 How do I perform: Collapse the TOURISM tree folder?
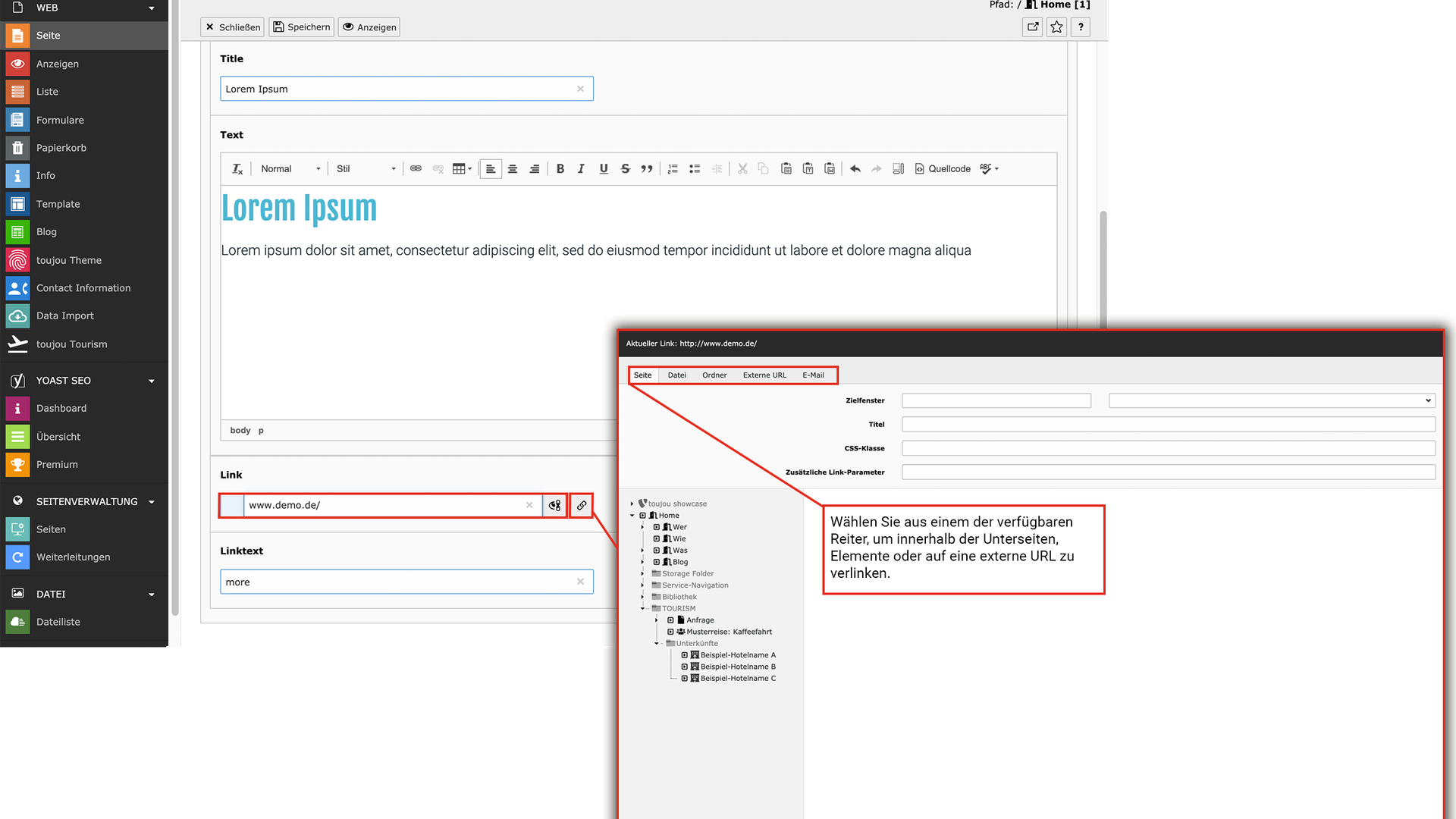pos(642,609)
